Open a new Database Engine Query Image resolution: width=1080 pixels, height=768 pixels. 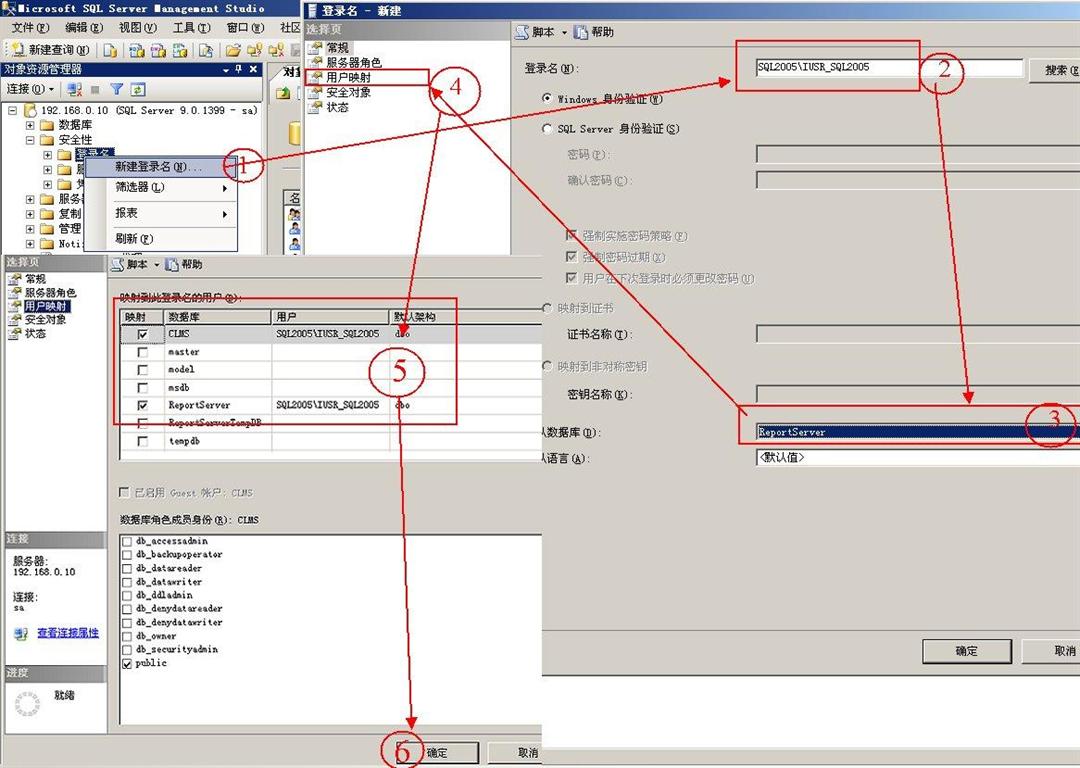110,50
